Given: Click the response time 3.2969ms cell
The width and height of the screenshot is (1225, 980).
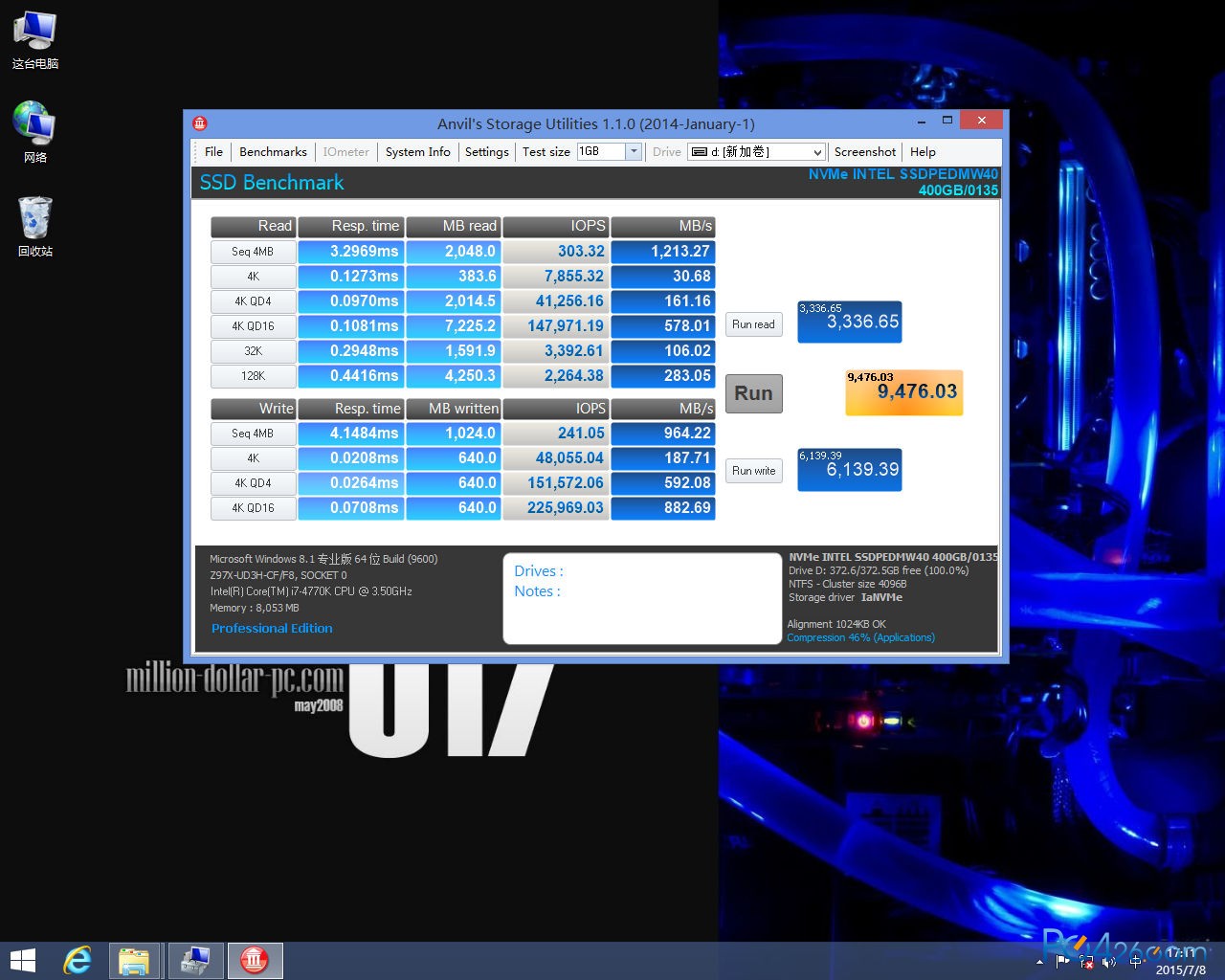Looking at the screenshot, I should click(x=350, y=252).
